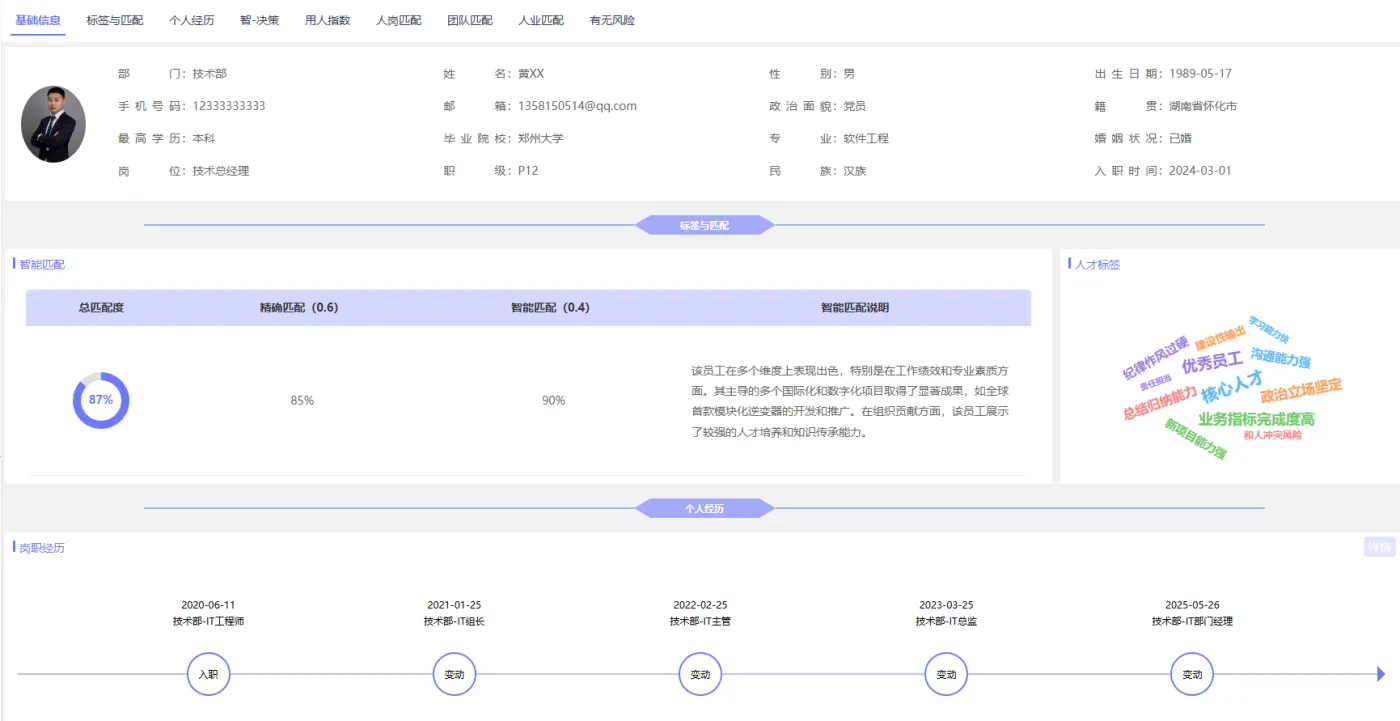Click the employee profile photo
Viewport: 1400px width, 721px height.
(x=53, y=124)
